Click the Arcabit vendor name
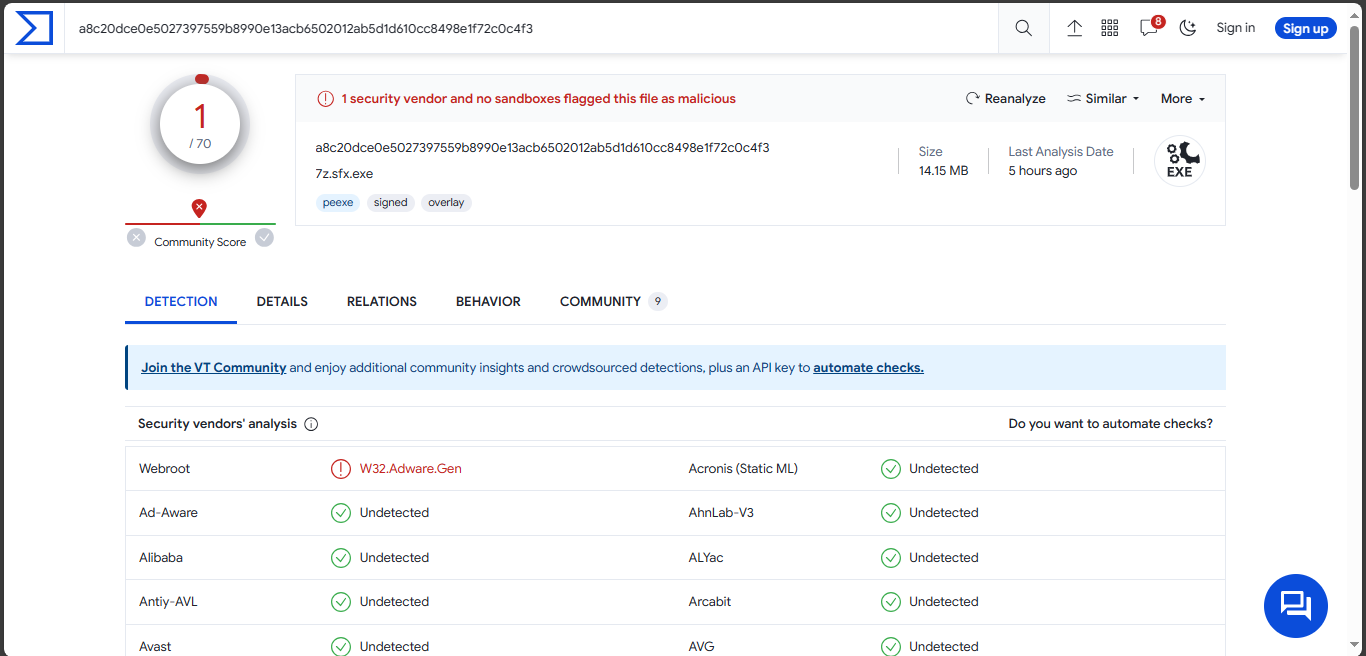 pos(710,602)
